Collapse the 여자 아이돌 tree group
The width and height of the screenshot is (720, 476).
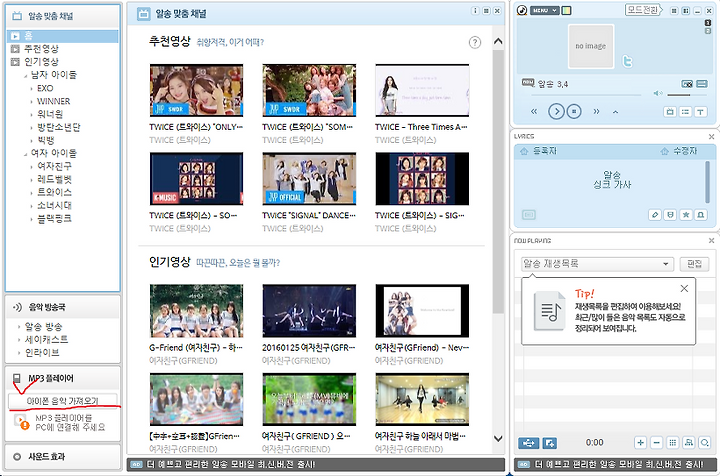coord(25,154)
